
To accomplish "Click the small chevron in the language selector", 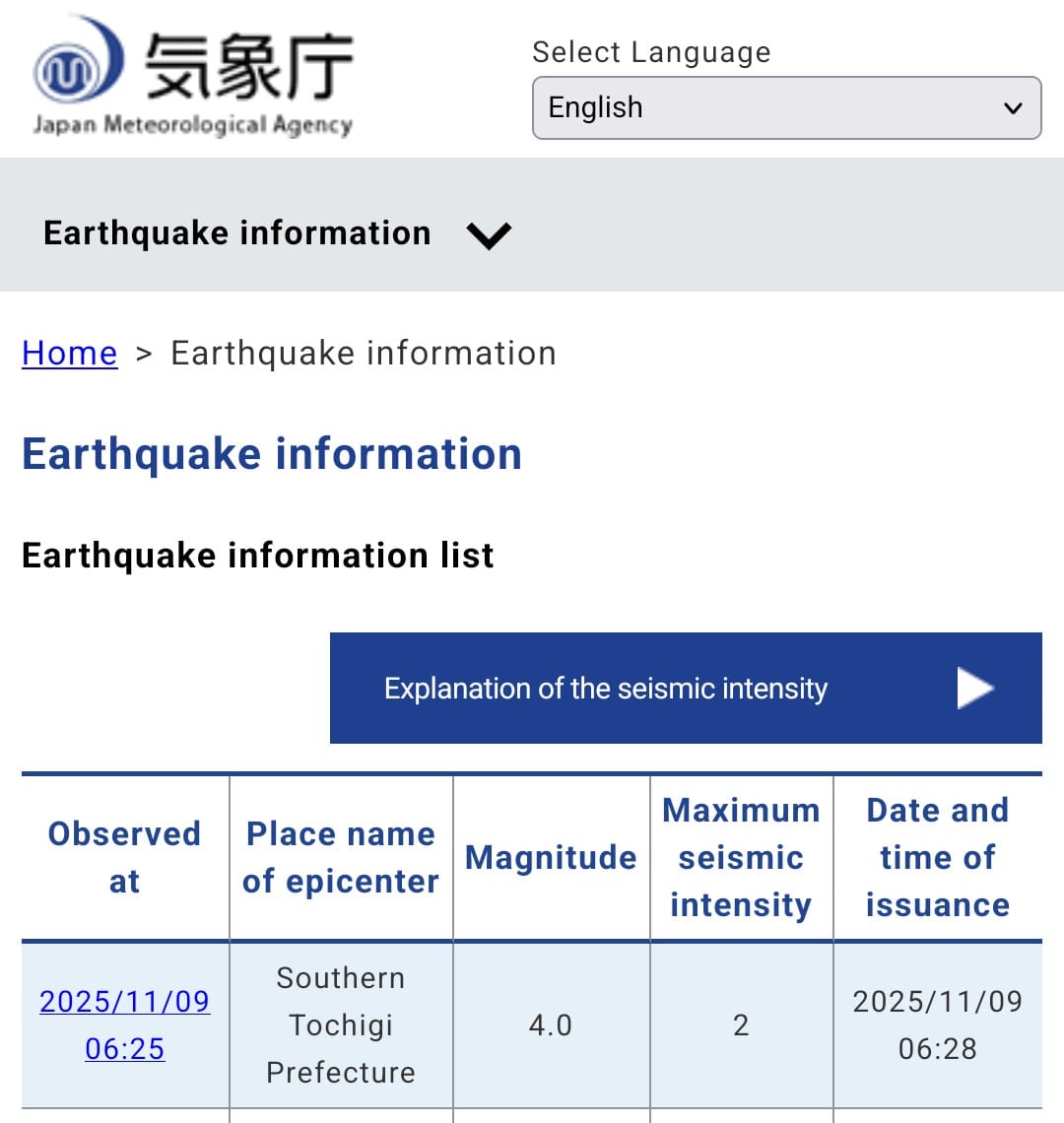I will 1013,108.
